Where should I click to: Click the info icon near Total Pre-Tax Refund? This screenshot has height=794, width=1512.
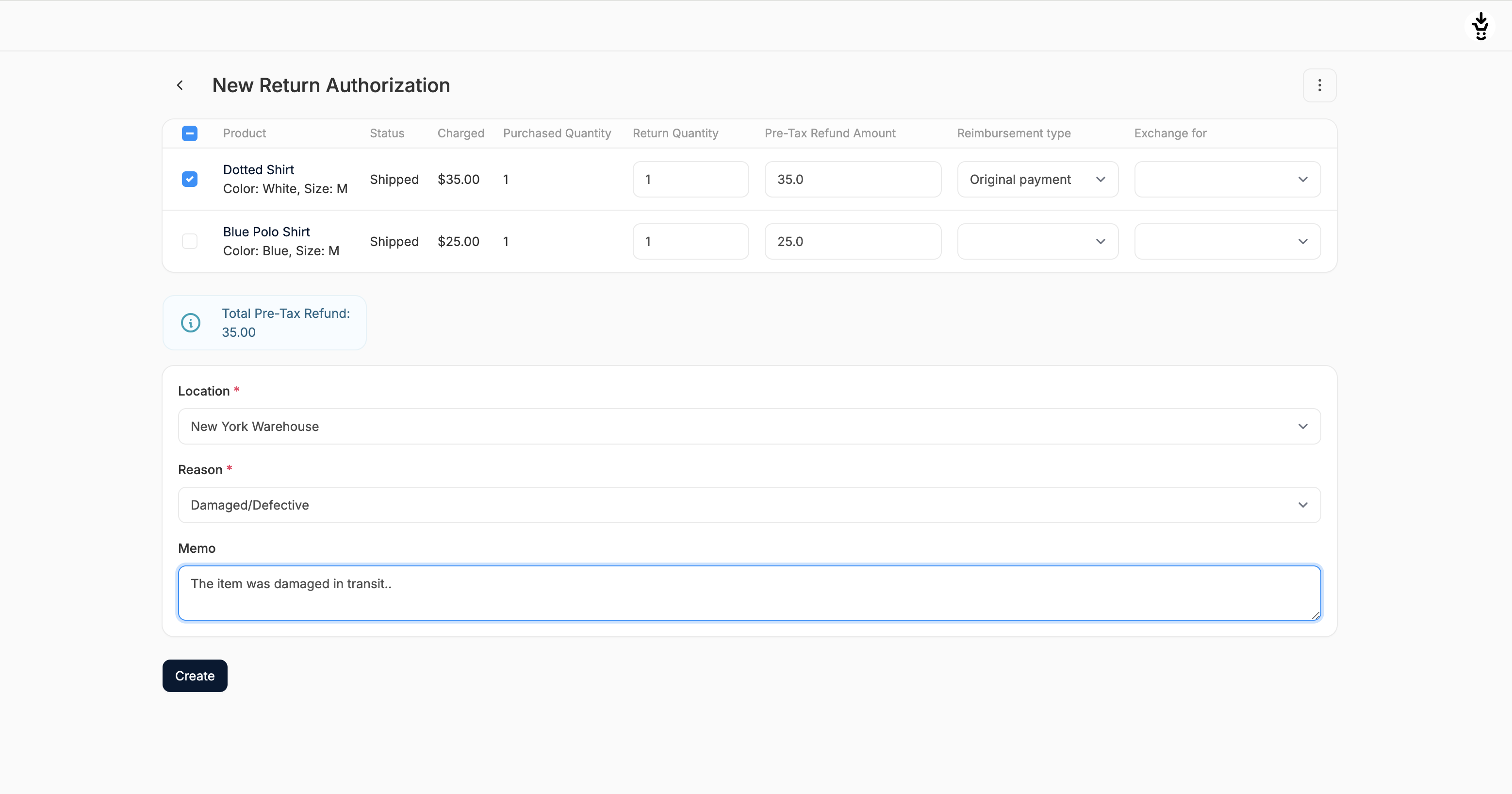pos(191,322)
